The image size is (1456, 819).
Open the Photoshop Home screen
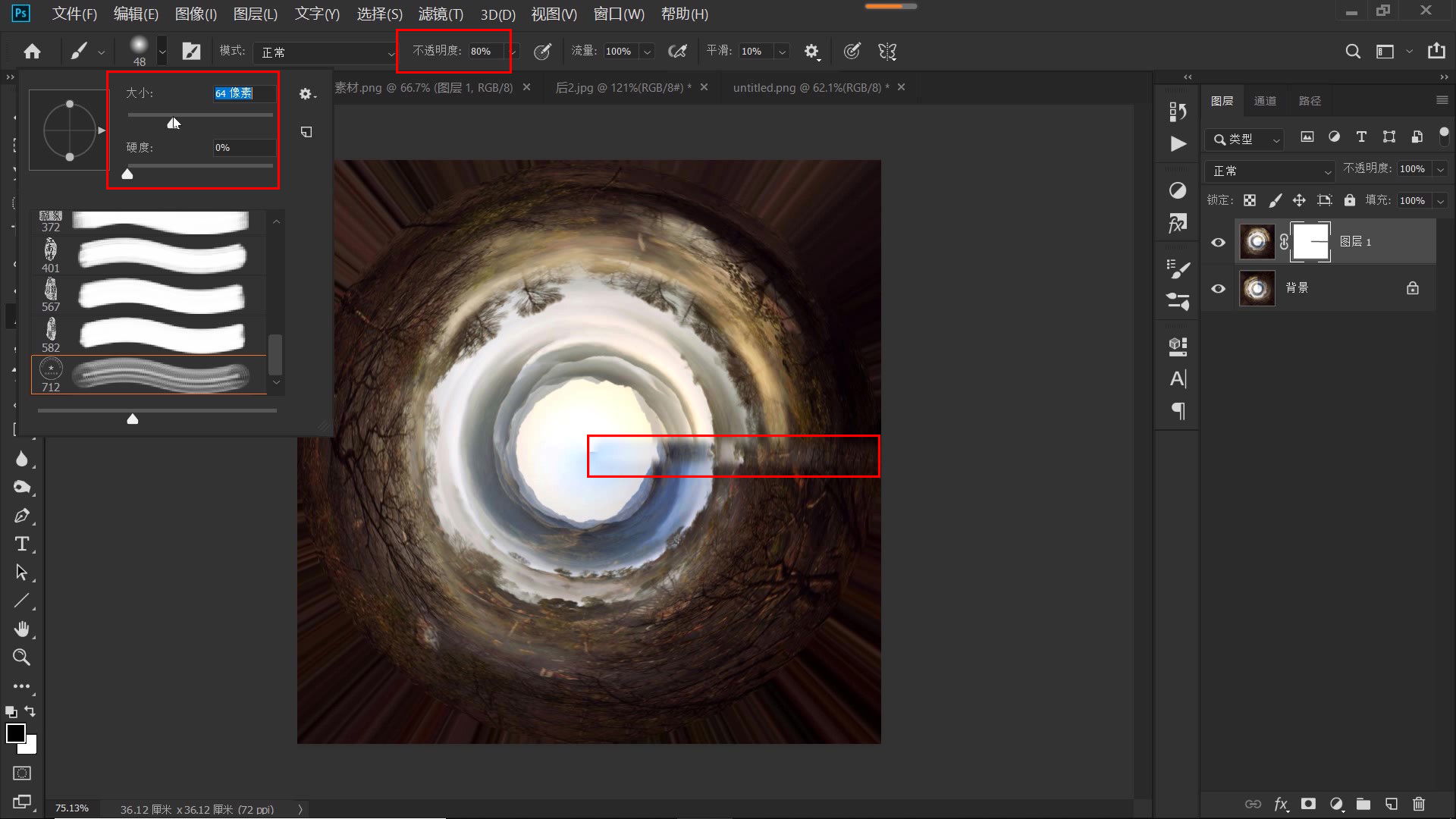(x=31, y=51)
